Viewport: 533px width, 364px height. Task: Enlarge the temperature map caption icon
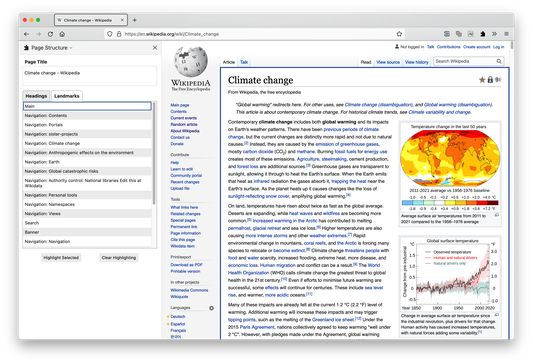tap(497, 215)
